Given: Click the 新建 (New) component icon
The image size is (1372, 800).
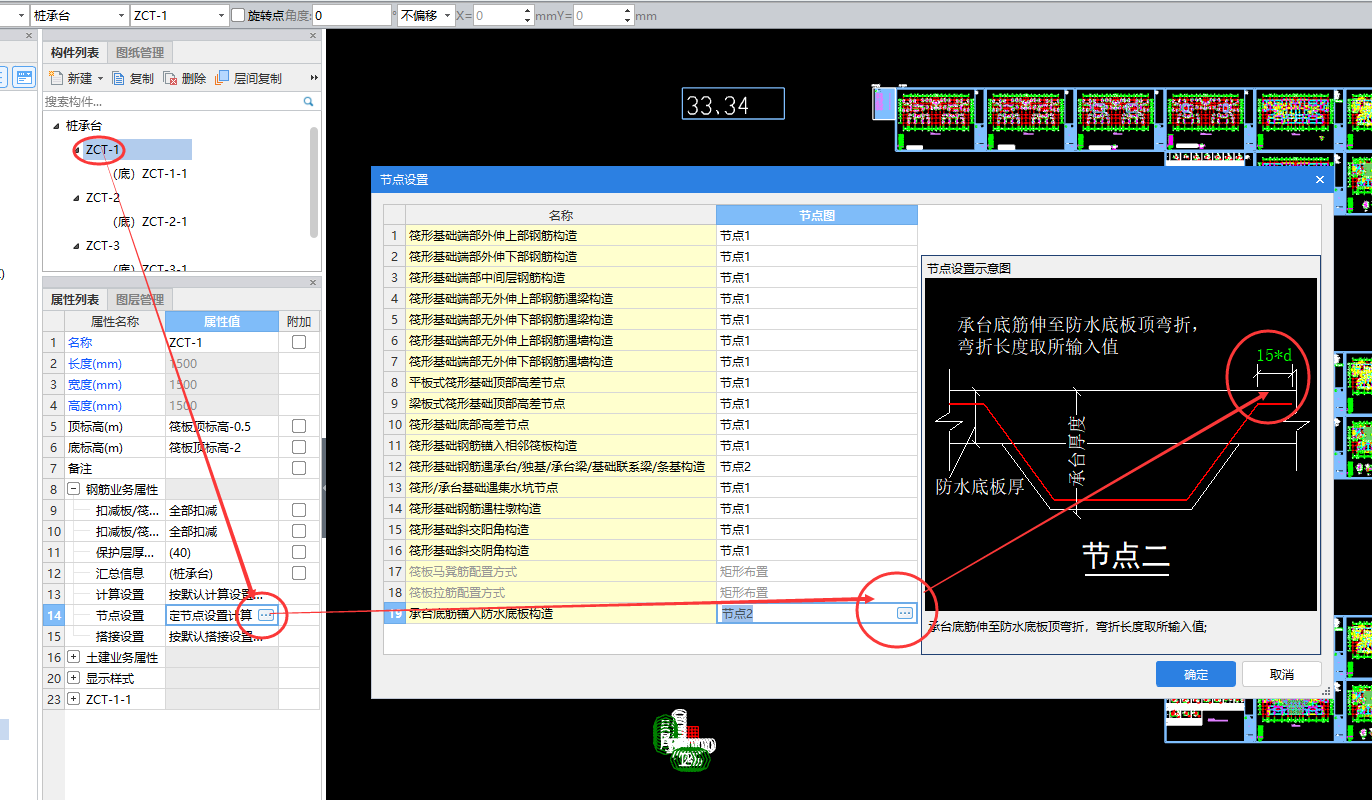Looking at the screenshot, I should tap(56, 78).
